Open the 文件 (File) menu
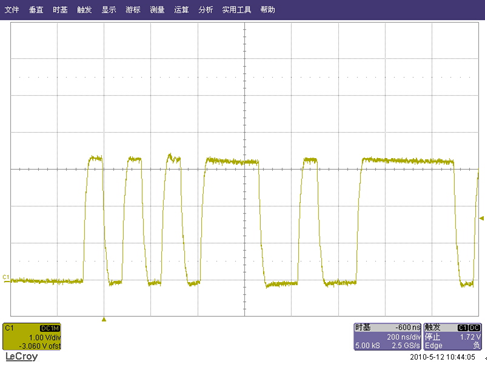Viewport: 487px width, 367px height. [12, 10]
